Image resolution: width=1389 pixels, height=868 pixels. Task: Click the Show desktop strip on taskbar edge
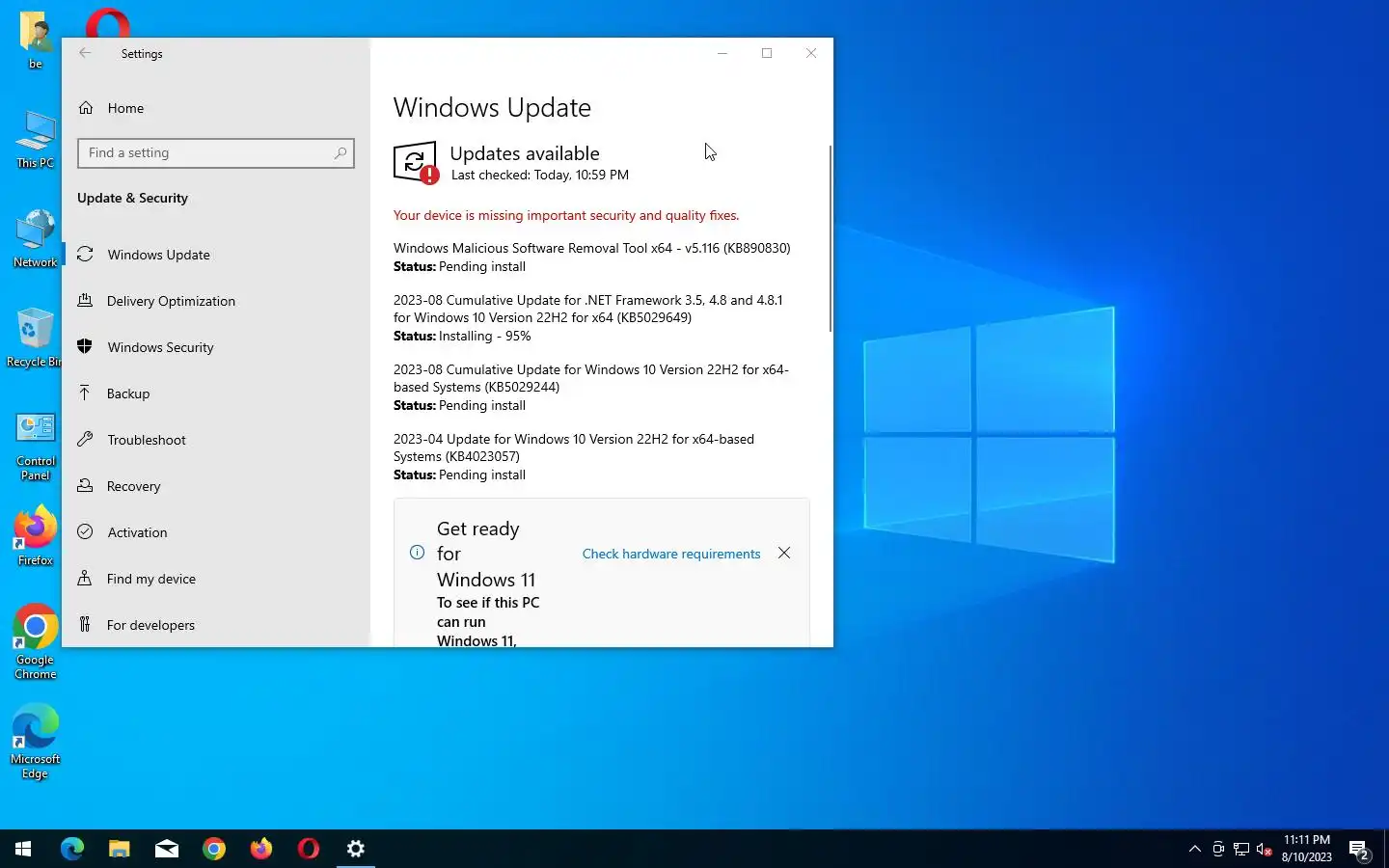[1386, 849]
